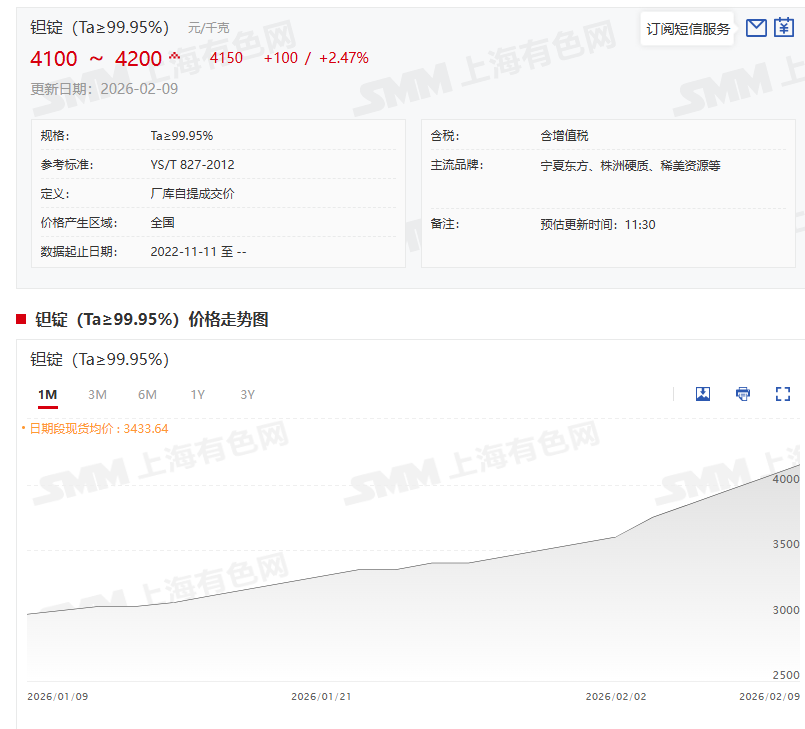Click the YS/T 827-2012 reference standard
This screenshot has height=729, width=805.
click(192, 164)
